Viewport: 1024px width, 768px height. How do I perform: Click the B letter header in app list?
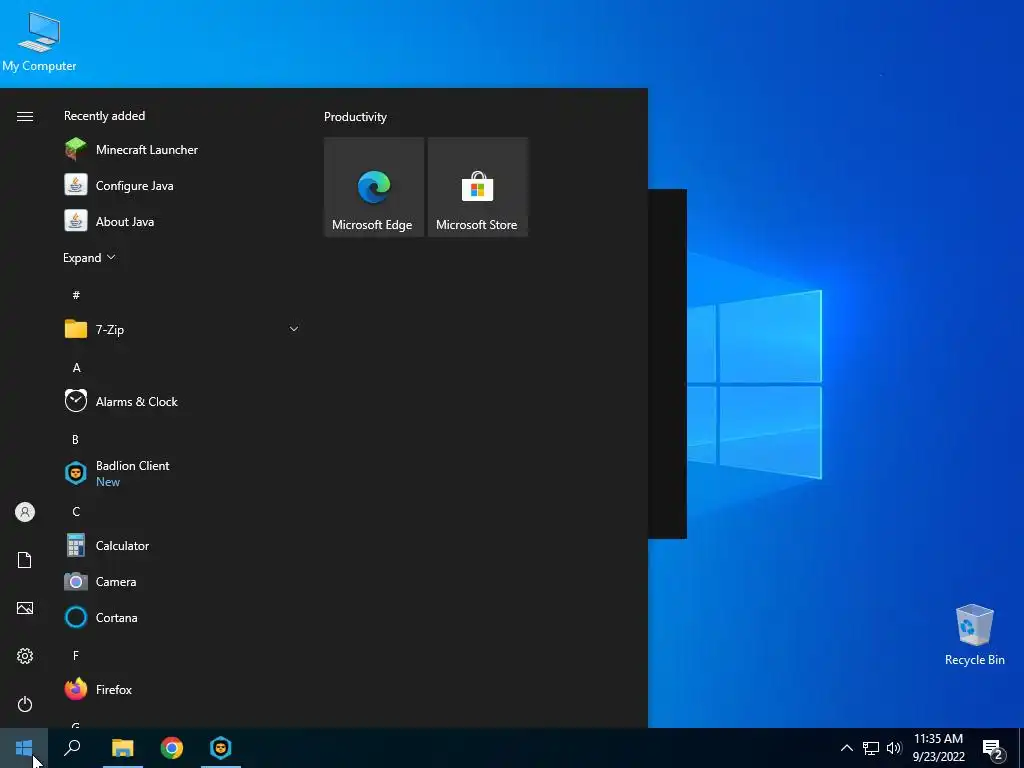click(x=75, y=440)
